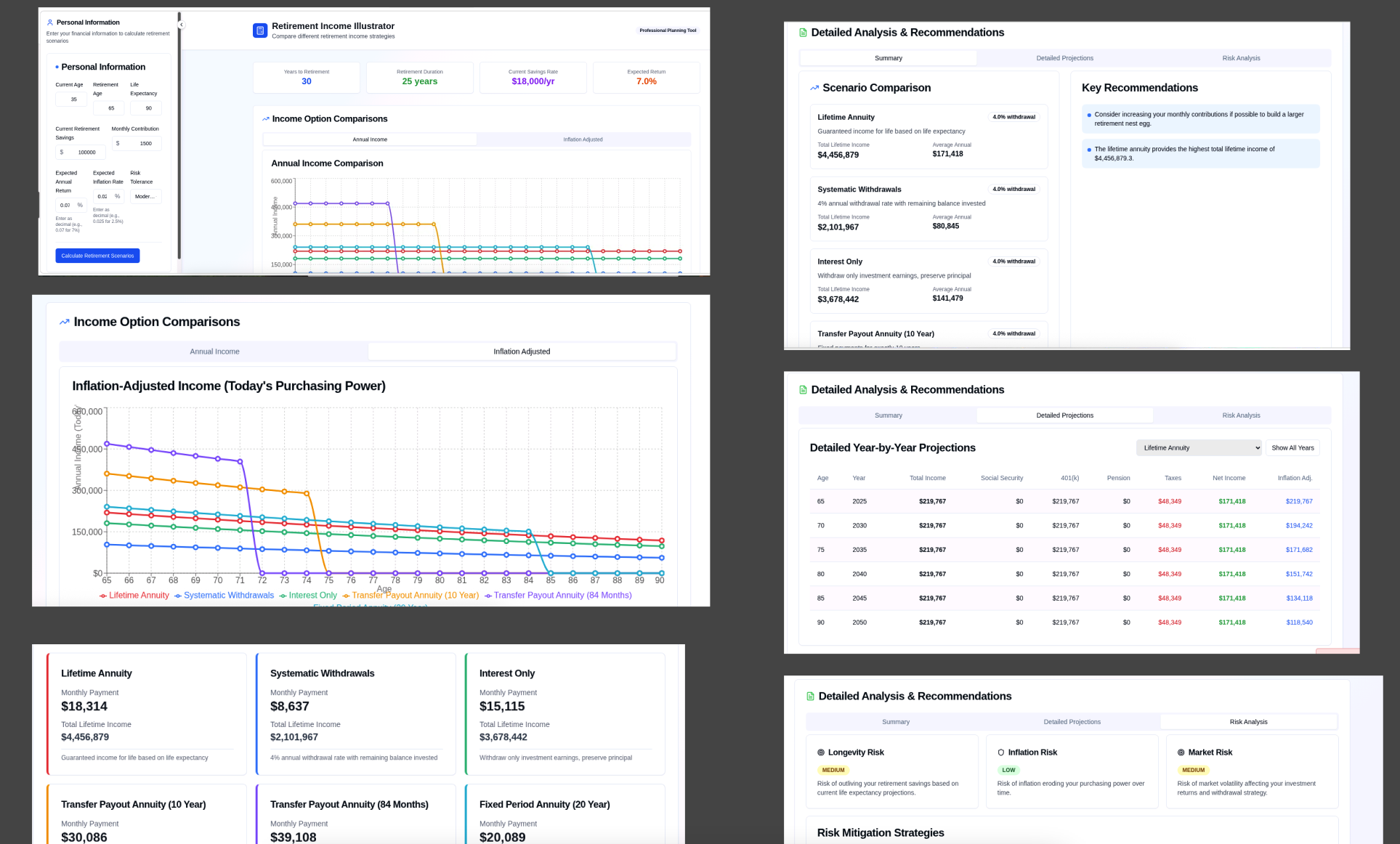Click the Scenario Comparison trend icon

(x=814, y=88)
